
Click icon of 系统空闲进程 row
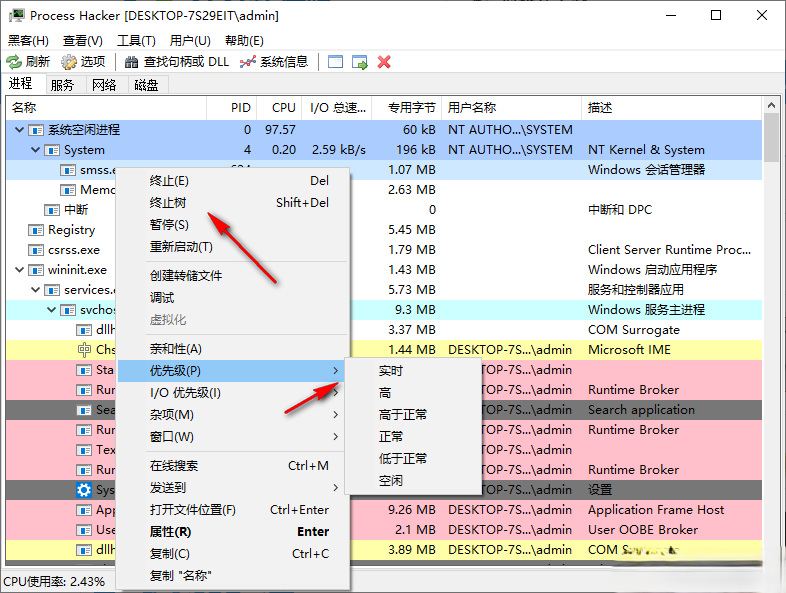click(36, 130)
